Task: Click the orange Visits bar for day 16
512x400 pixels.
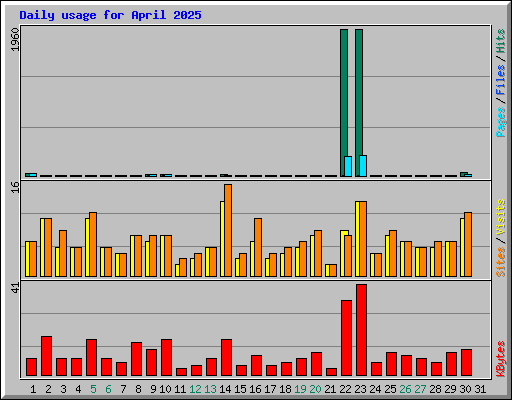Action: [258, 247]
